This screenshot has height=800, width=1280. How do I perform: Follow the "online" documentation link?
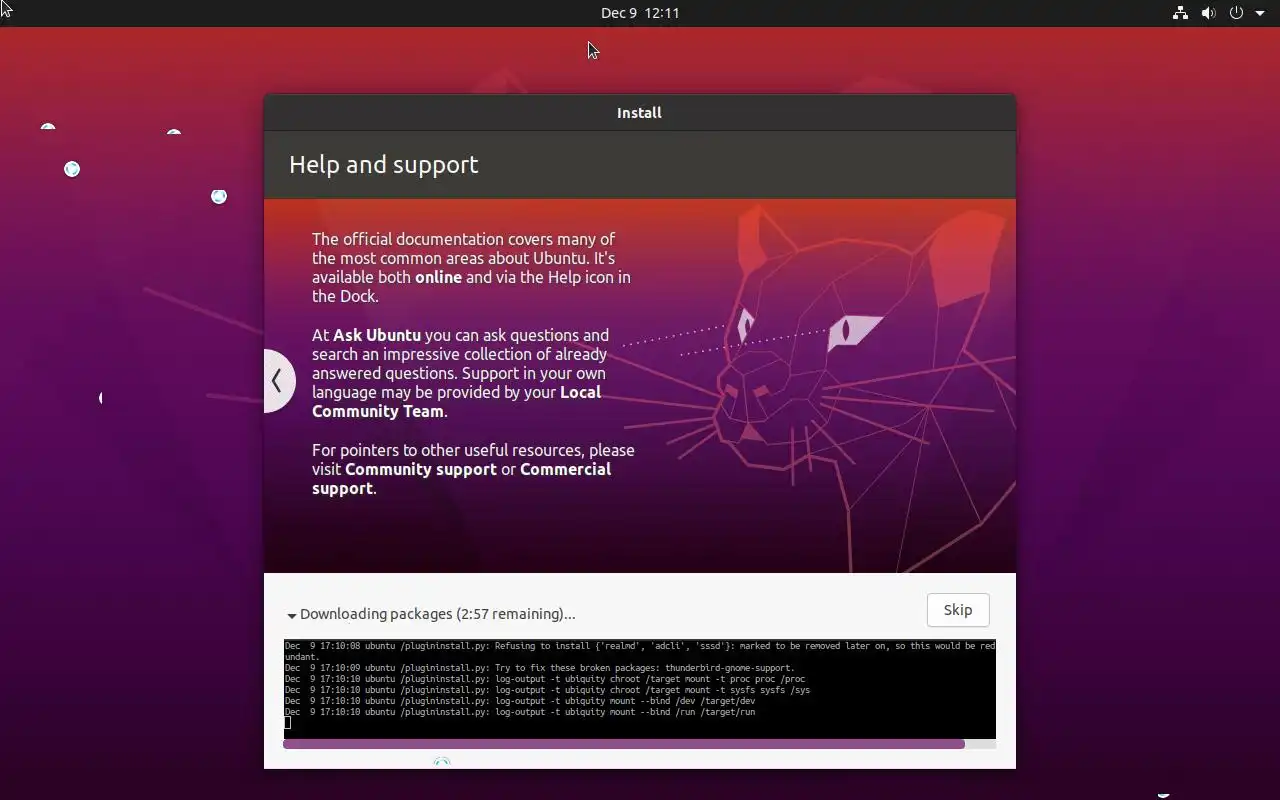pos(438,277)
